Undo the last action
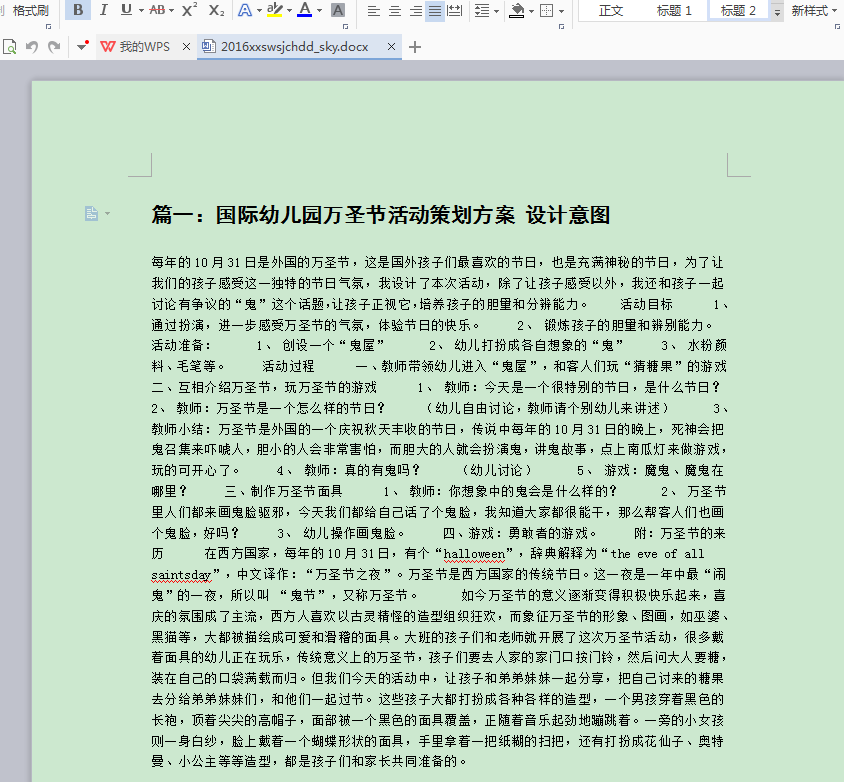The image size is (844, 782). [32, 47]
